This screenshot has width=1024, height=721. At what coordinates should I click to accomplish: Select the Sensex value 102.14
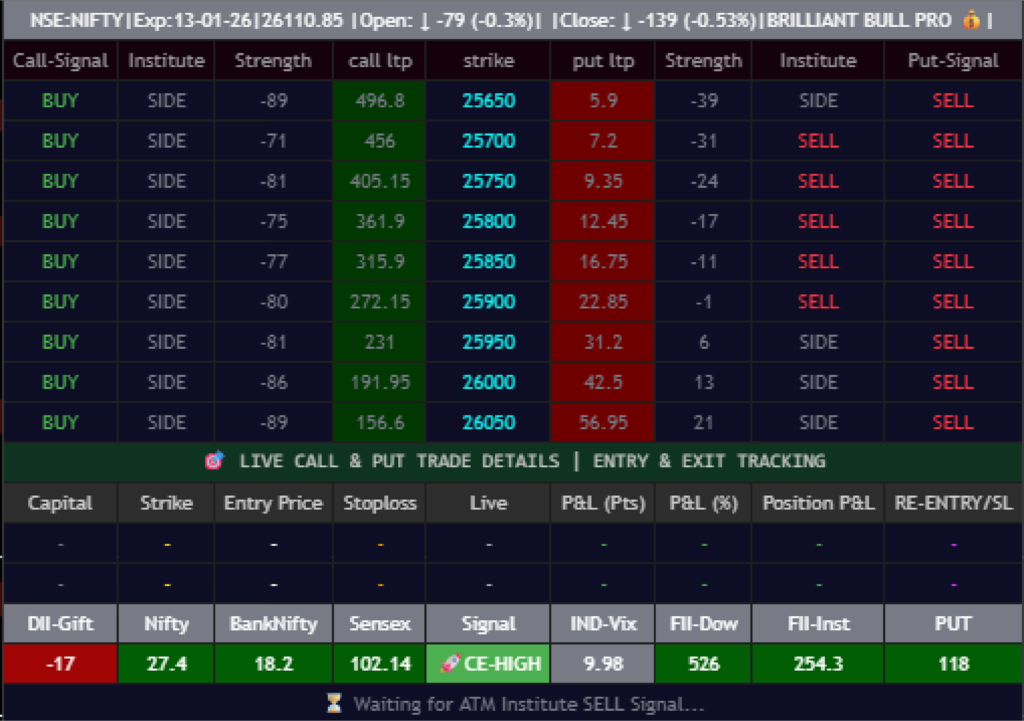[379, 664]
